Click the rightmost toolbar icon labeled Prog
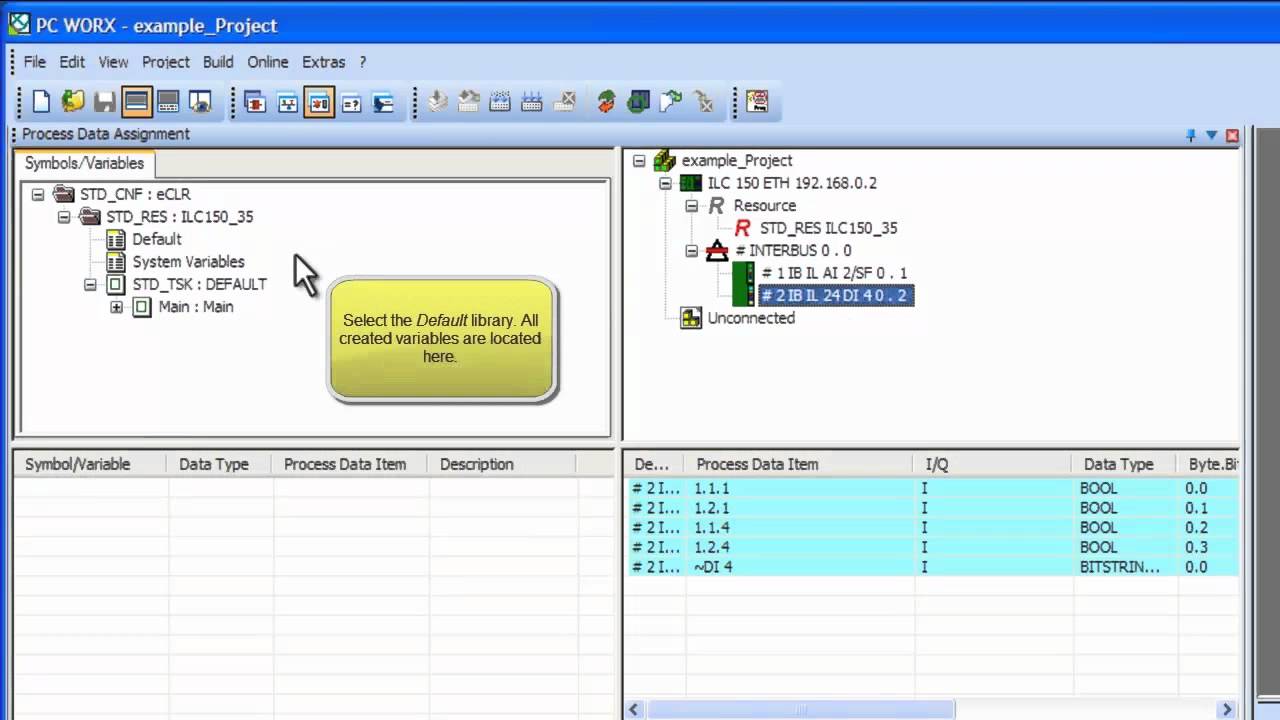This screenshot has width=1280, height=720. tap(757, 101)
